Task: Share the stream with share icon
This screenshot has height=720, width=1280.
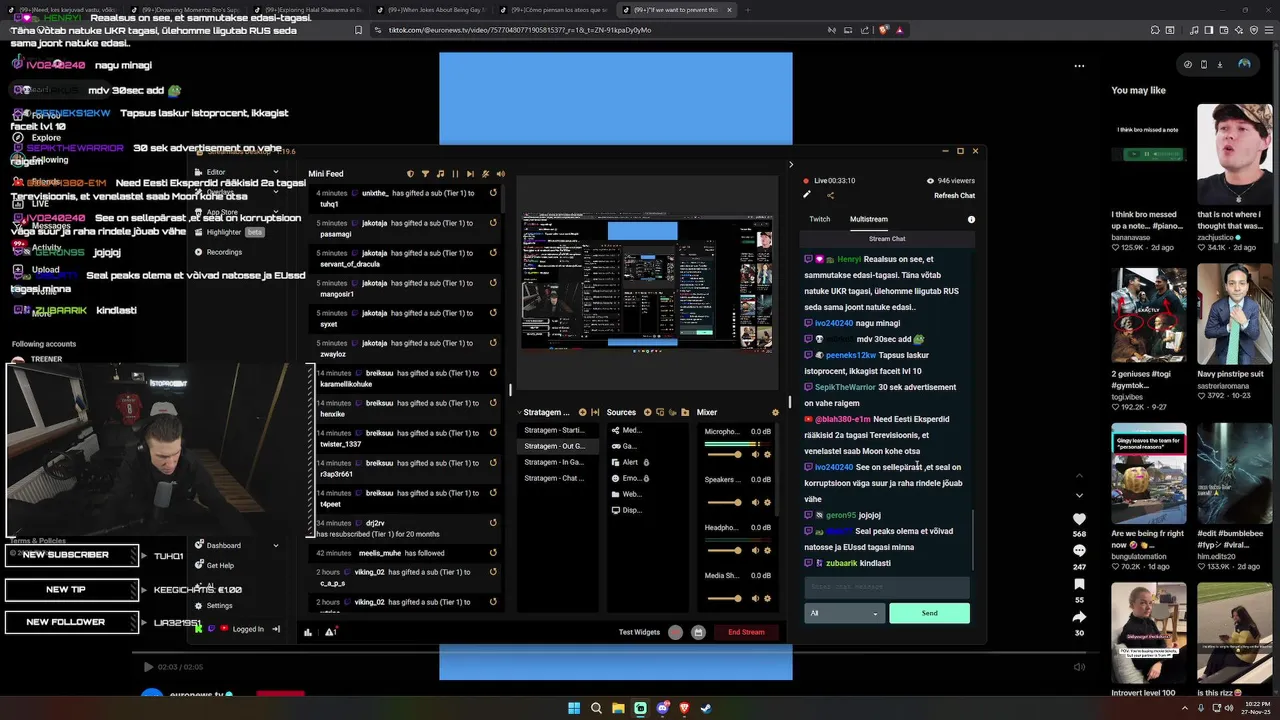Action: click(830, 195)
